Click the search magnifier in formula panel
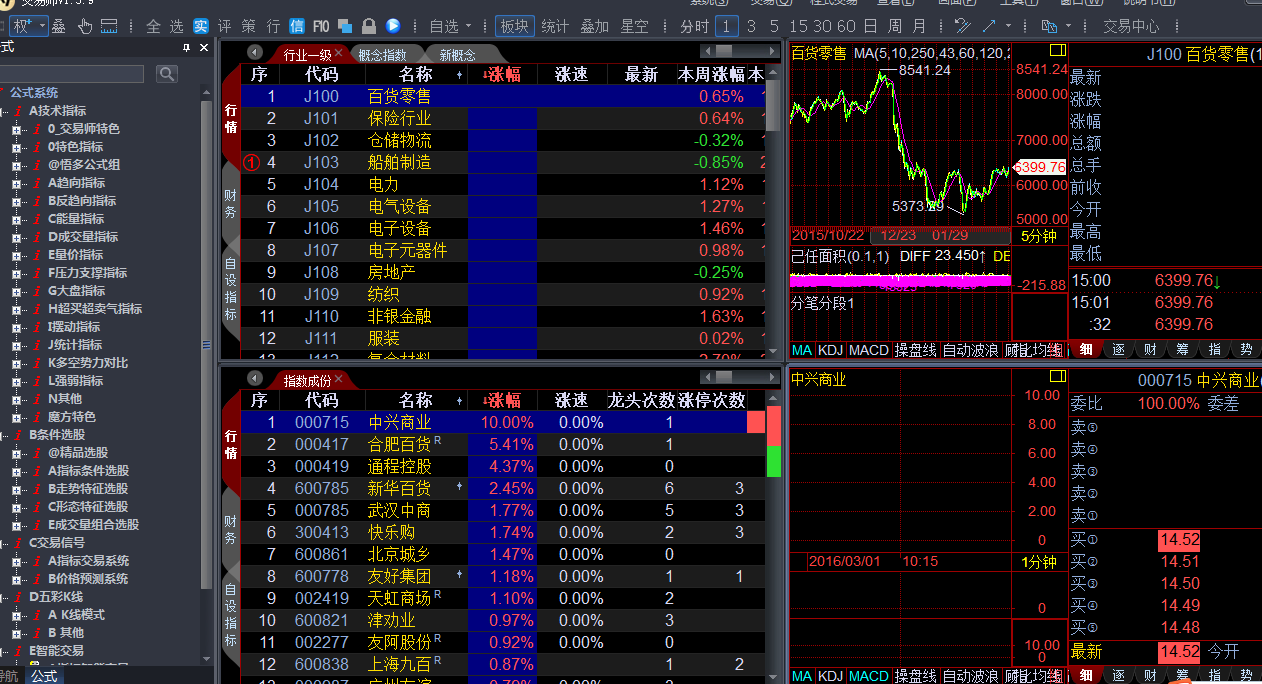Image resolution: width=1262 pixels, height=684 pixels. pyautogui.click(x=166, y=74)
